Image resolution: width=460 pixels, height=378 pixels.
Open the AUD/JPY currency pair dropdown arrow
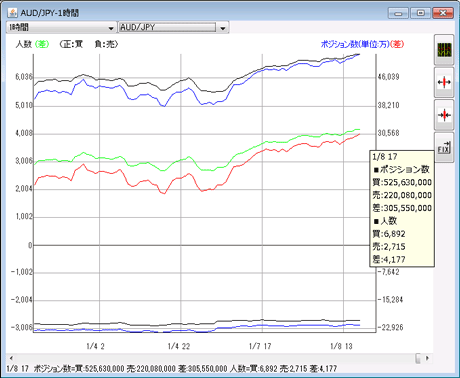[223, 28]
